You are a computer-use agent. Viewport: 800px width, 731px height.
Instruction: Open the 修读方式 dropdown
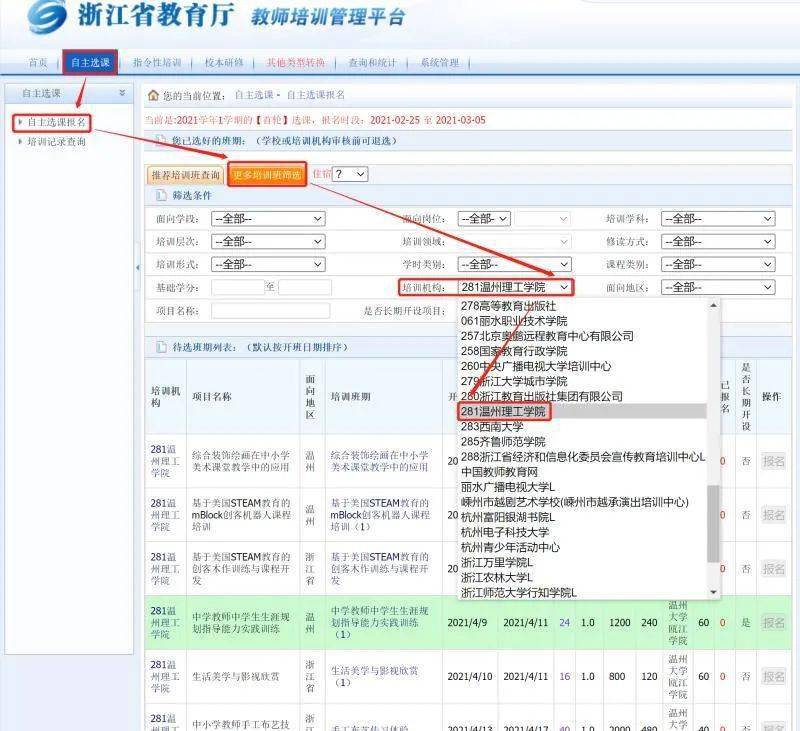tap(718, 241)
